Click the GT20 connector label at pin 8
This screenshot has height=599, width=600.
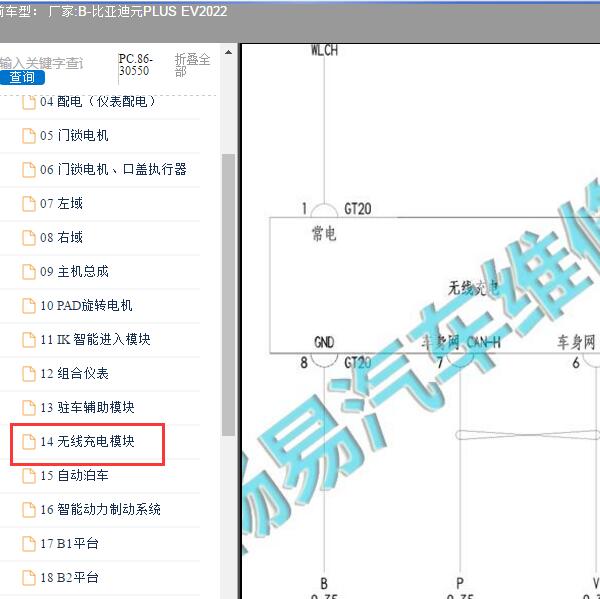[357, 362]
